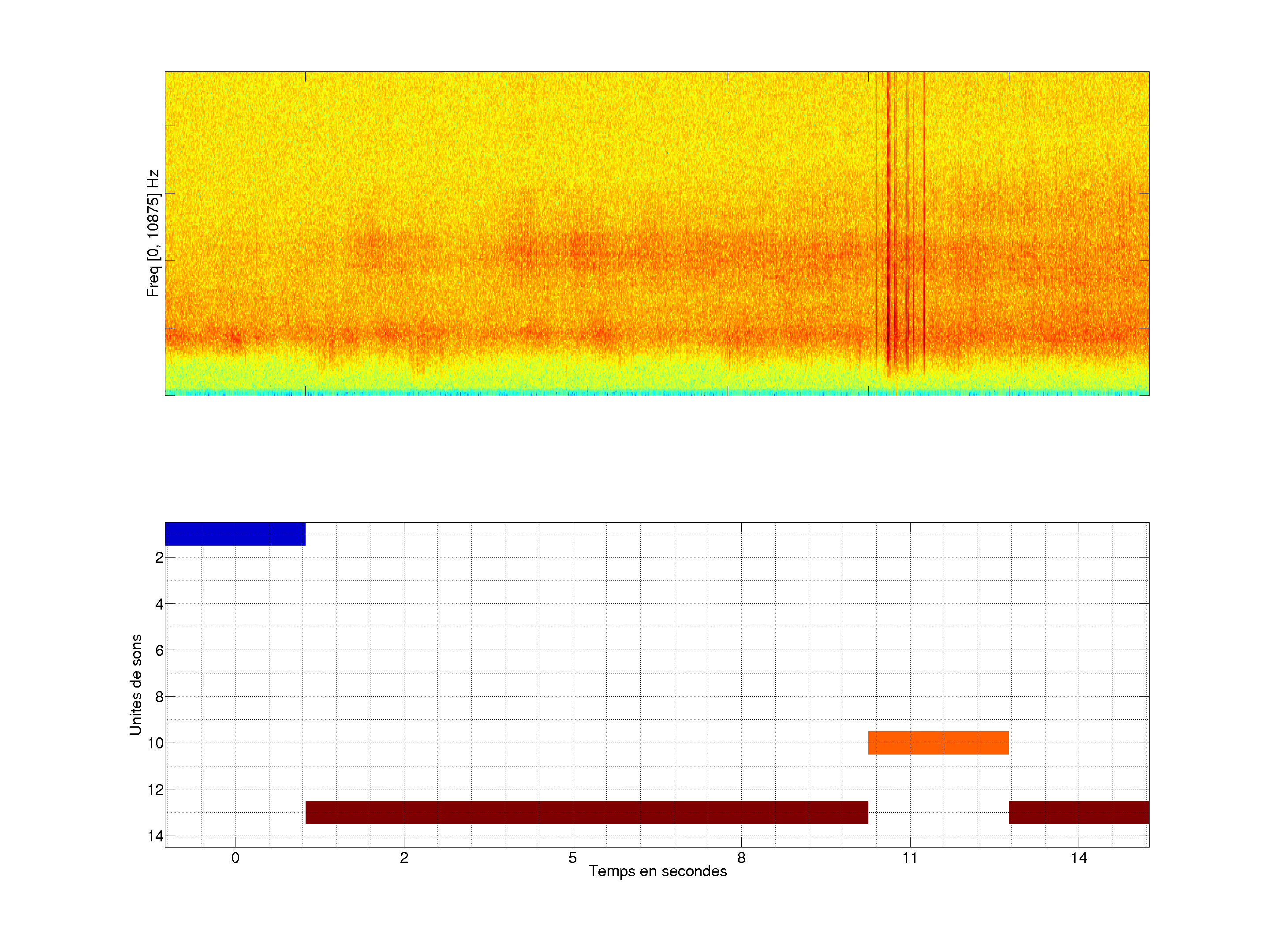Click the 'Unites de sons' axis label

135,684
